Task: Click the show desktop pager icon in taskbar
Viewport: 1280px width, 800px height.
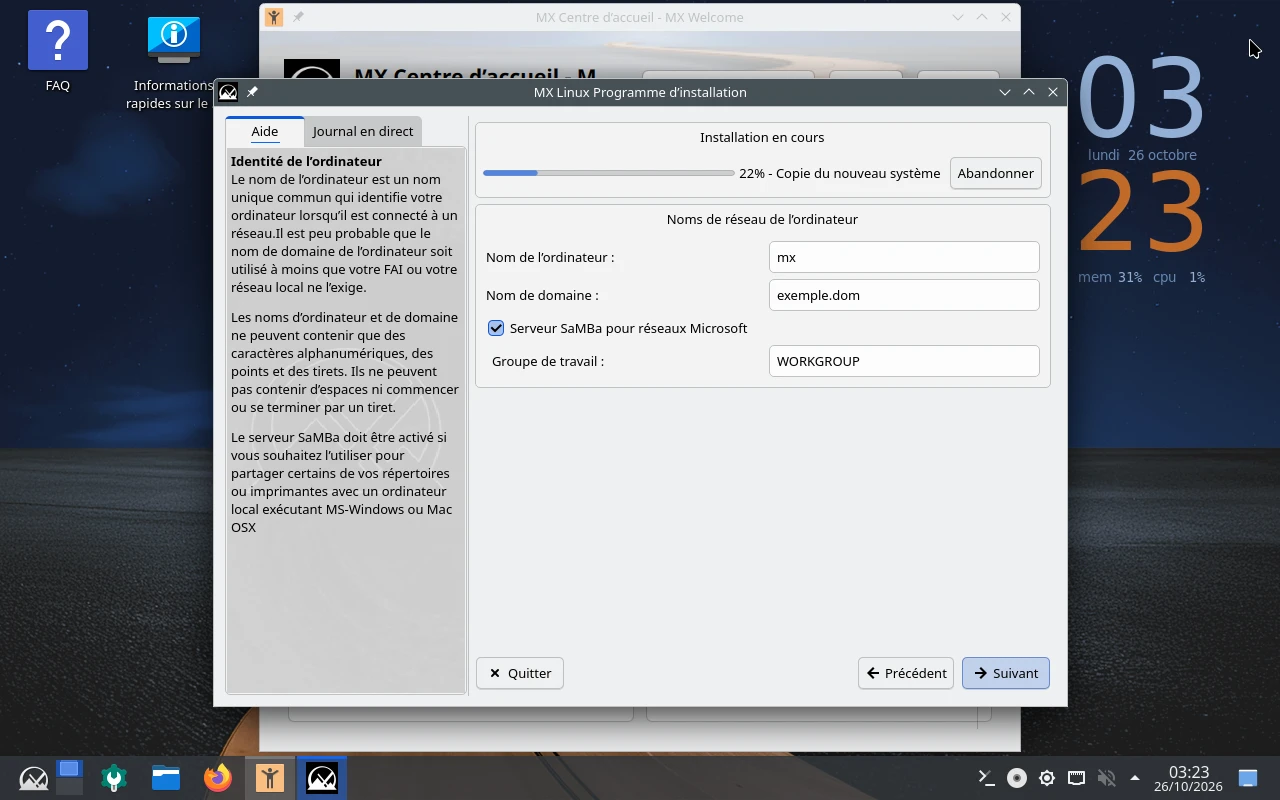Action: click(x=69, y=777)
